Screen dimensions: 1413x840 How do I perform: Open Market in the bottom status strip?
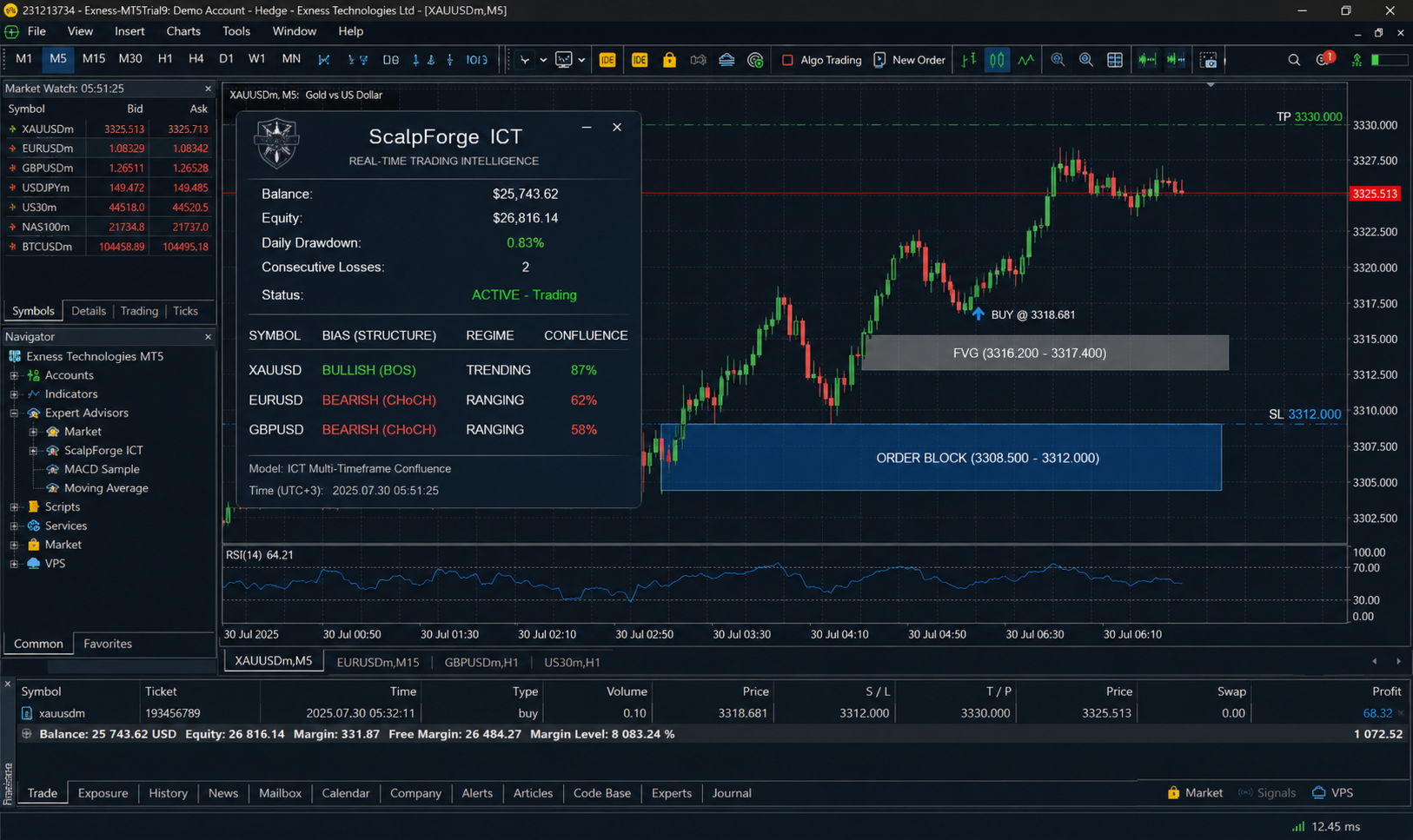[1195, 793]
